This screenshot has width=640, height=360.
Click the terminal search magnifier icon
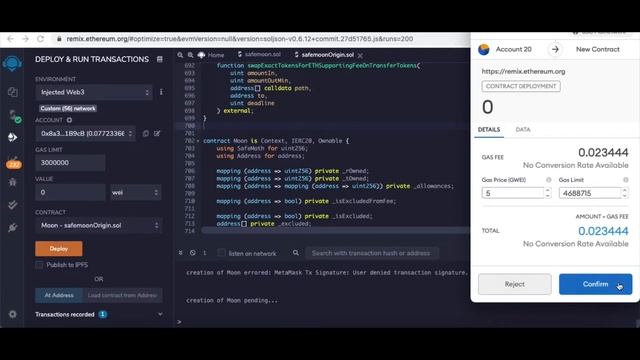296,253
